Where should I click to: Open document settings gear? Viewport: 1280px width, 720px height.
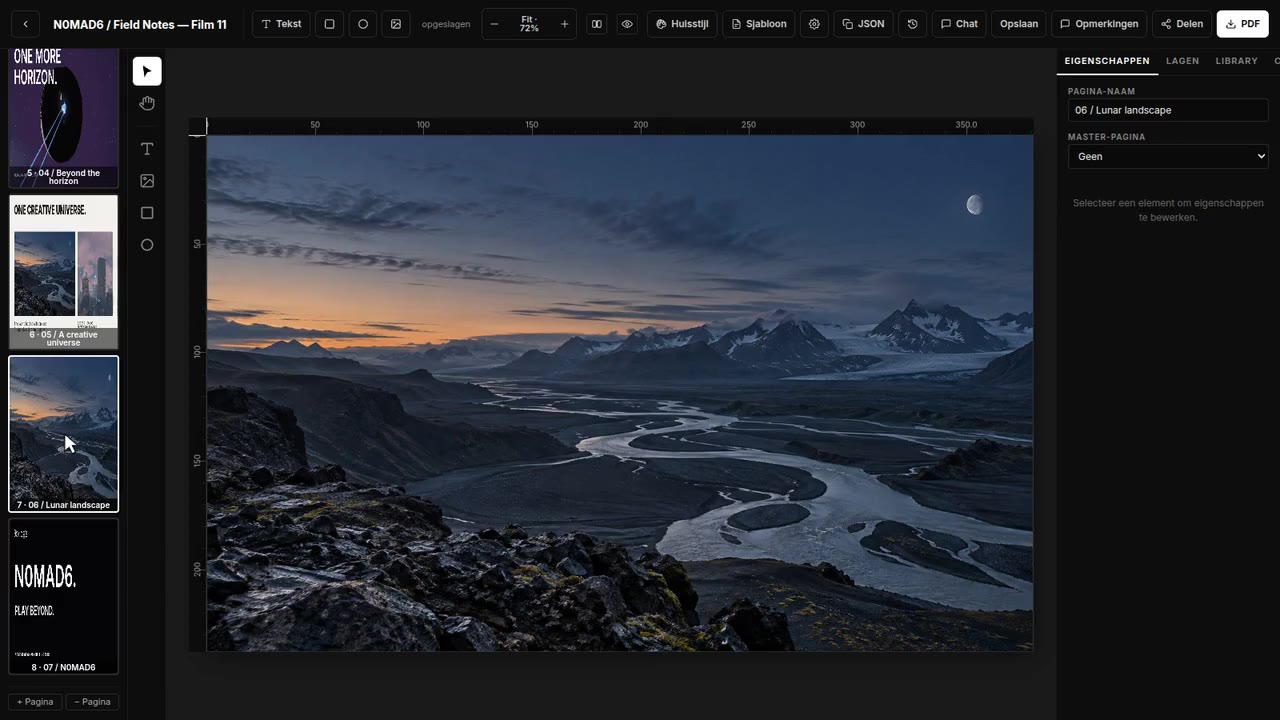(814, 24)
